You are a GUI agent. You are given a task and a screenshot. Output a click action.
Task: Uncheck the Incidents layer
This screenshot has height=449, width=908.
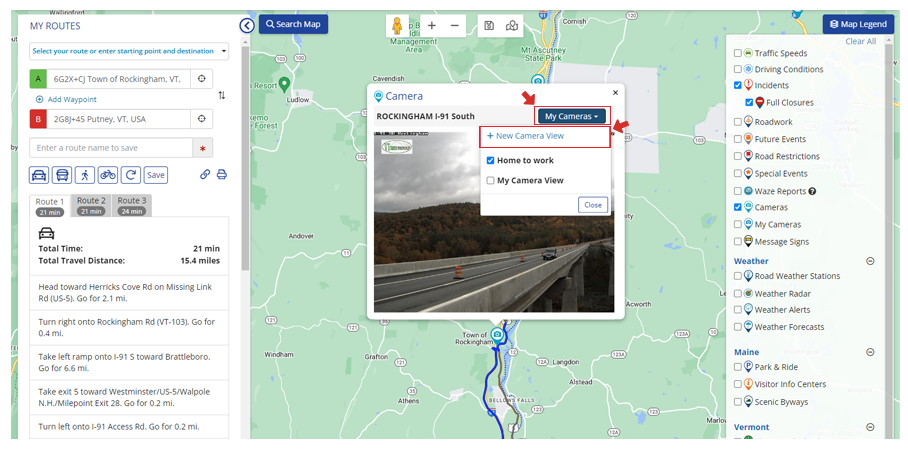pyautogui.click(x=738, y=85)
